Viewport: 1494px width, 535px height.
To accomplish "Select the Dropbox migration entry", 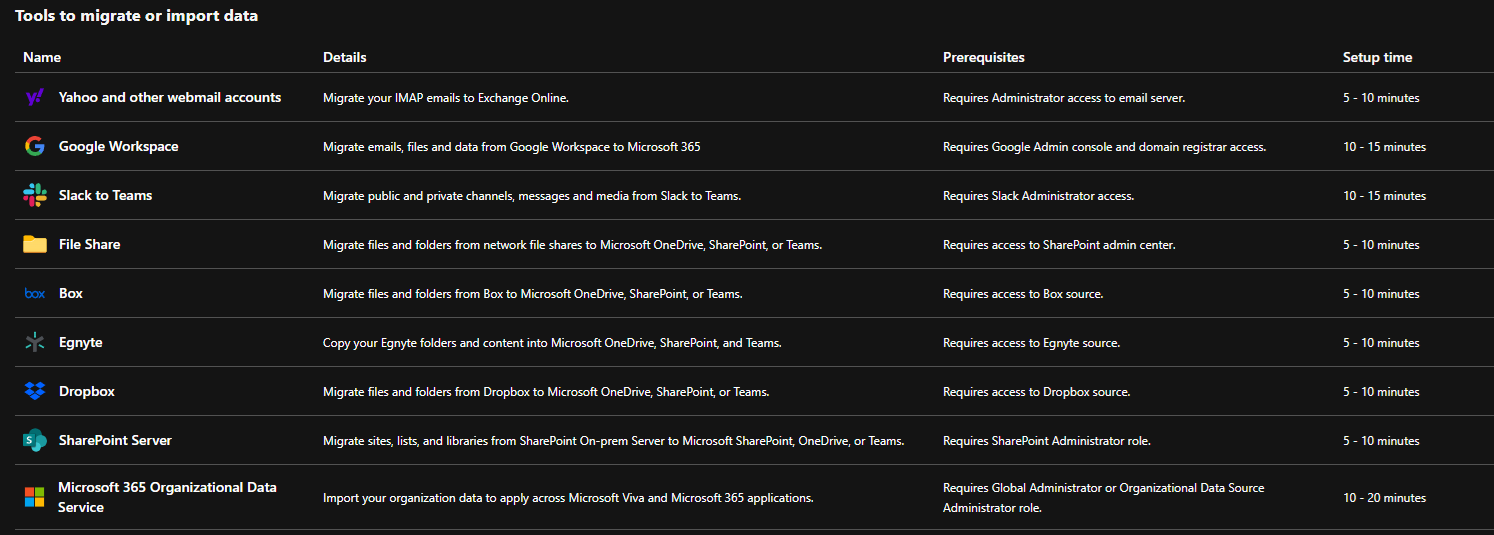I will 86,391.
